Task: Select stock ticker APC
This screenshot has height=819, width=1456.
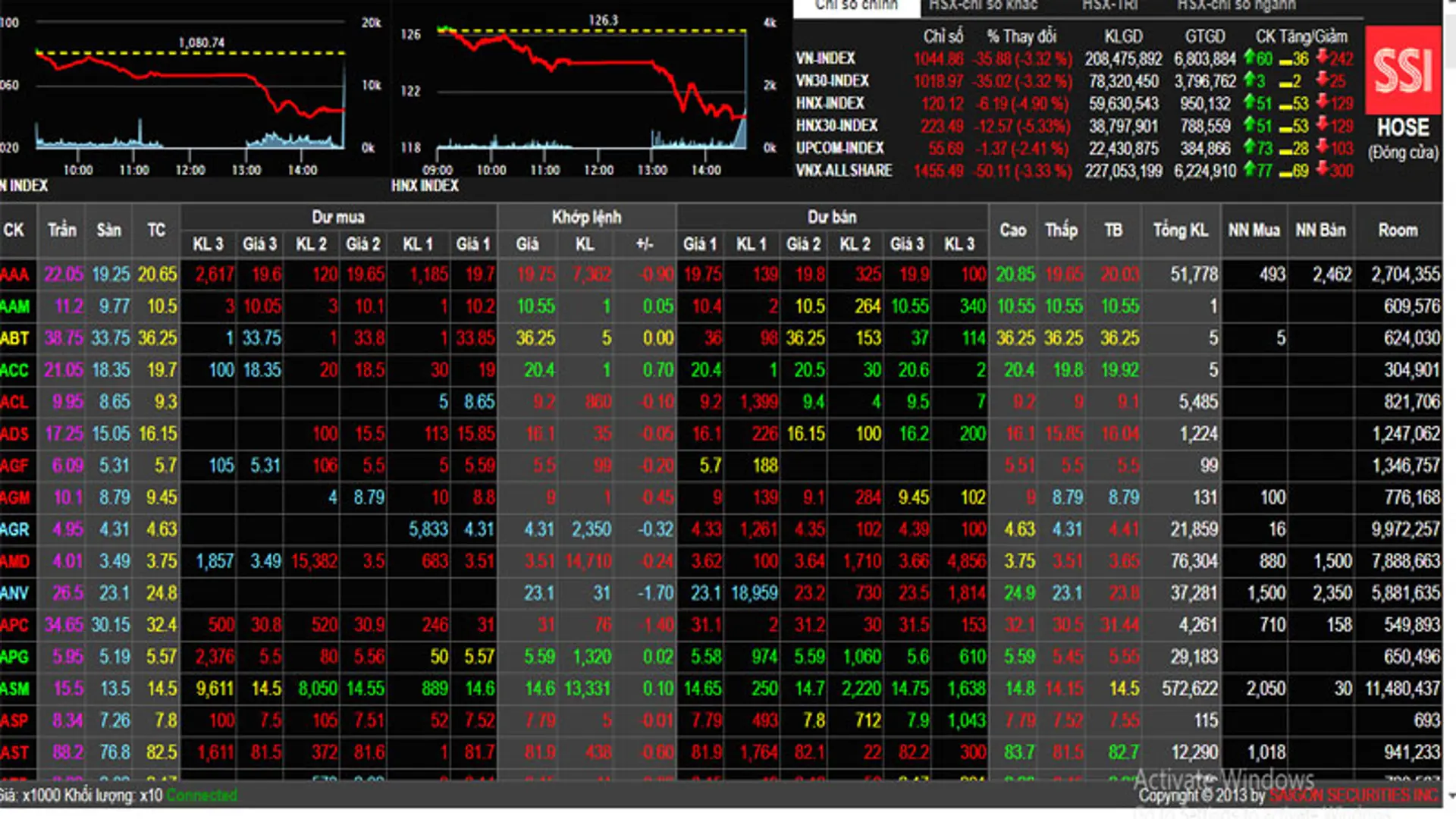Action: pos(14,625)
